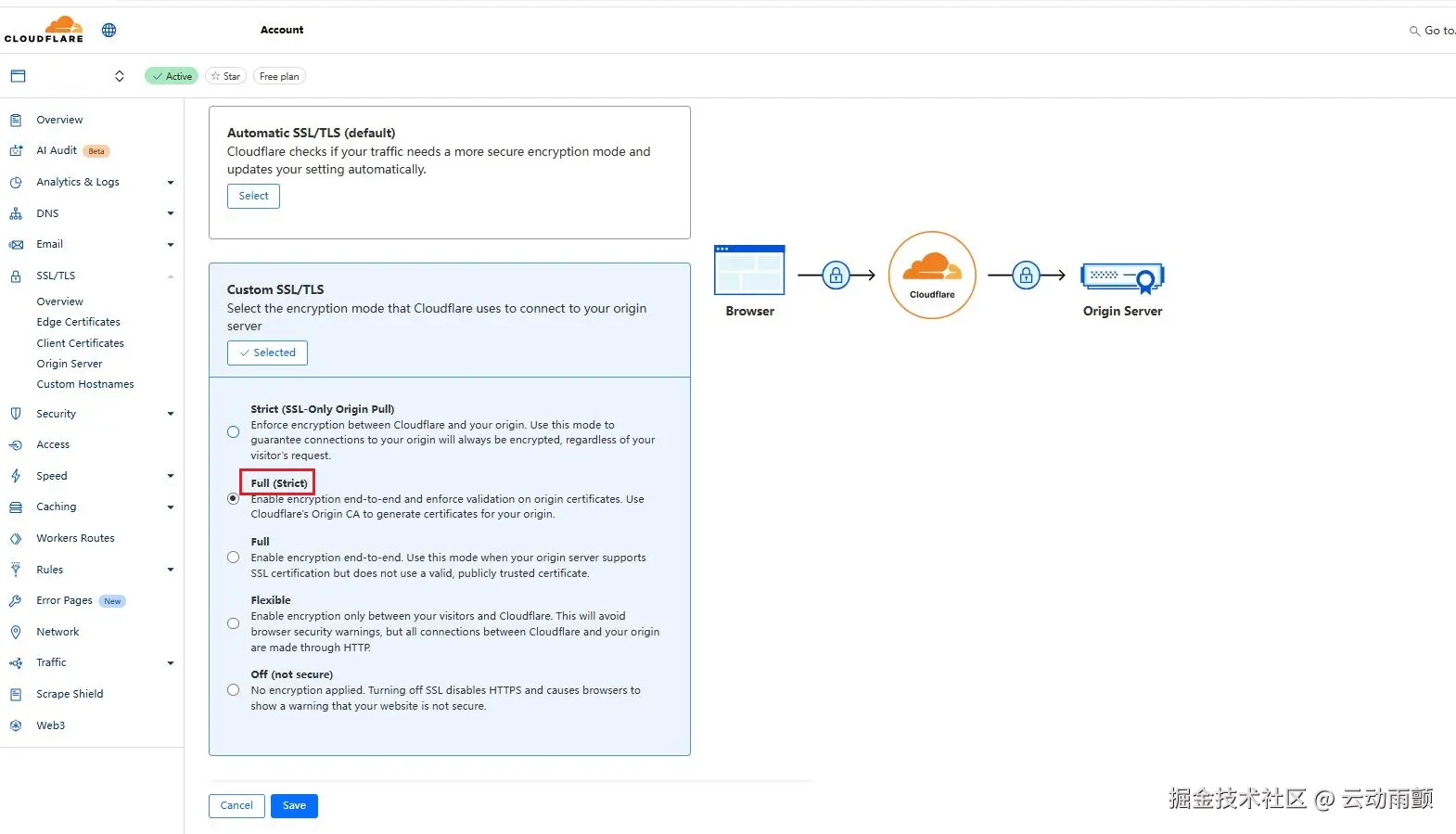Image resolution: width=1456 pixels, height=834 pixels.
Task: Click the Free plan badge
Action: 279,76
